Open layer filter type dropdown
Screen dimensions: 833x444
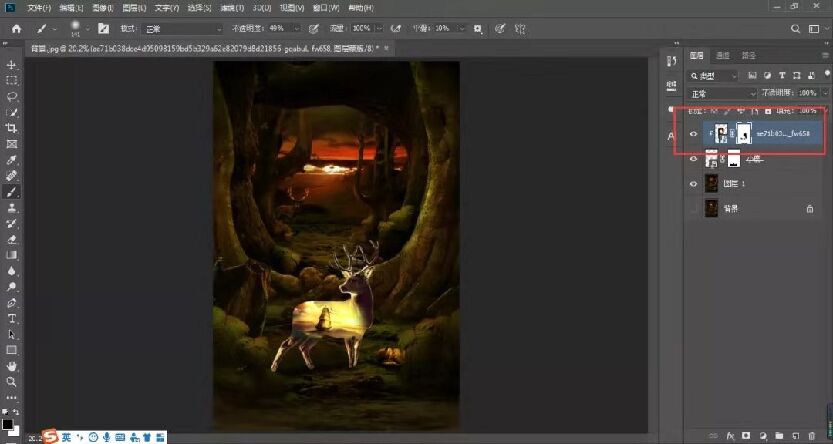(713, 76)
